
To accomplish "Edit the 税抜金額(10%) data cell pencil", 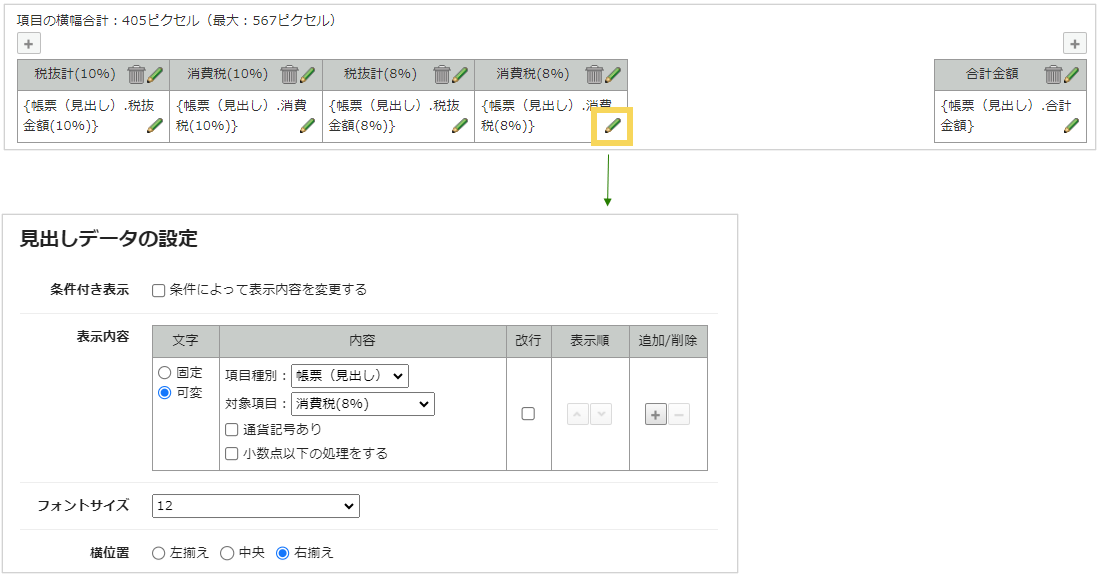I will coord(154,126).
